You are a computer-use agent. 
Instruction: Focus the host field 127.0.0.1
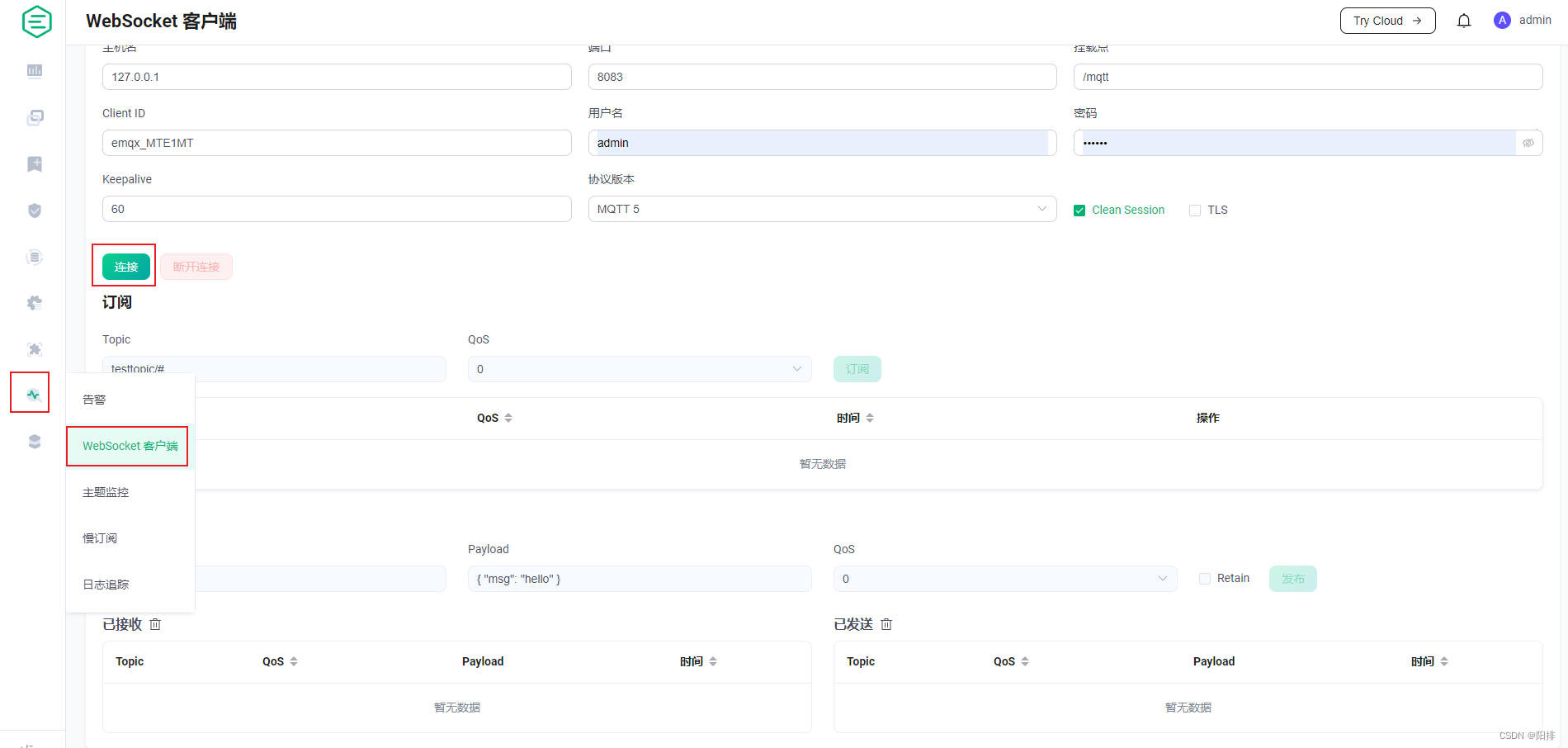coord(337,77)
